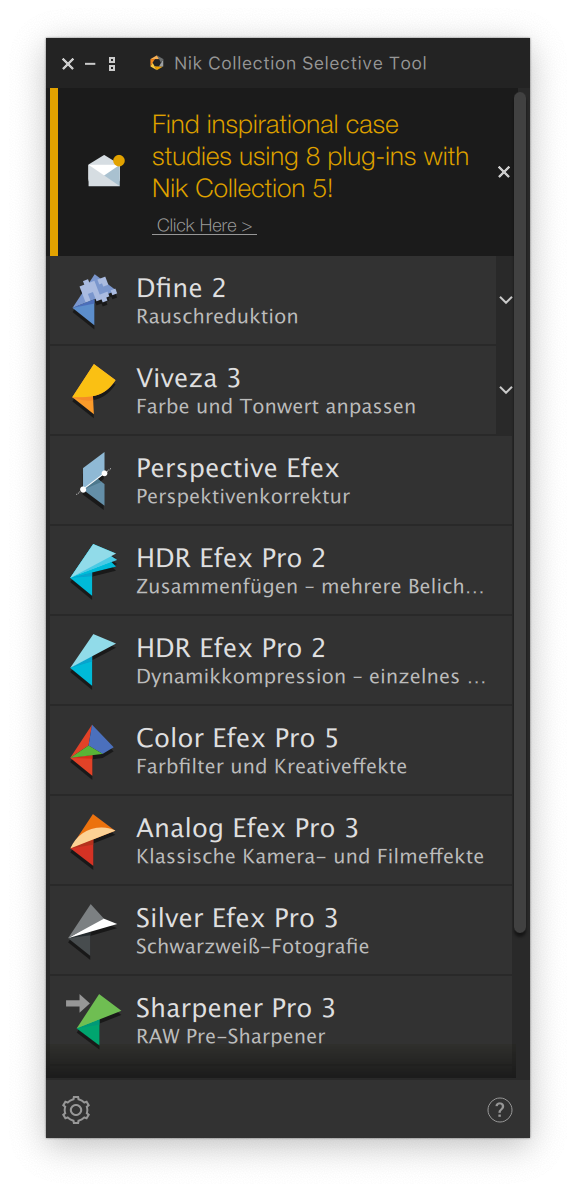Launch HDR Efex Pro 2 Zusammenfügen entry

point(281,570)
